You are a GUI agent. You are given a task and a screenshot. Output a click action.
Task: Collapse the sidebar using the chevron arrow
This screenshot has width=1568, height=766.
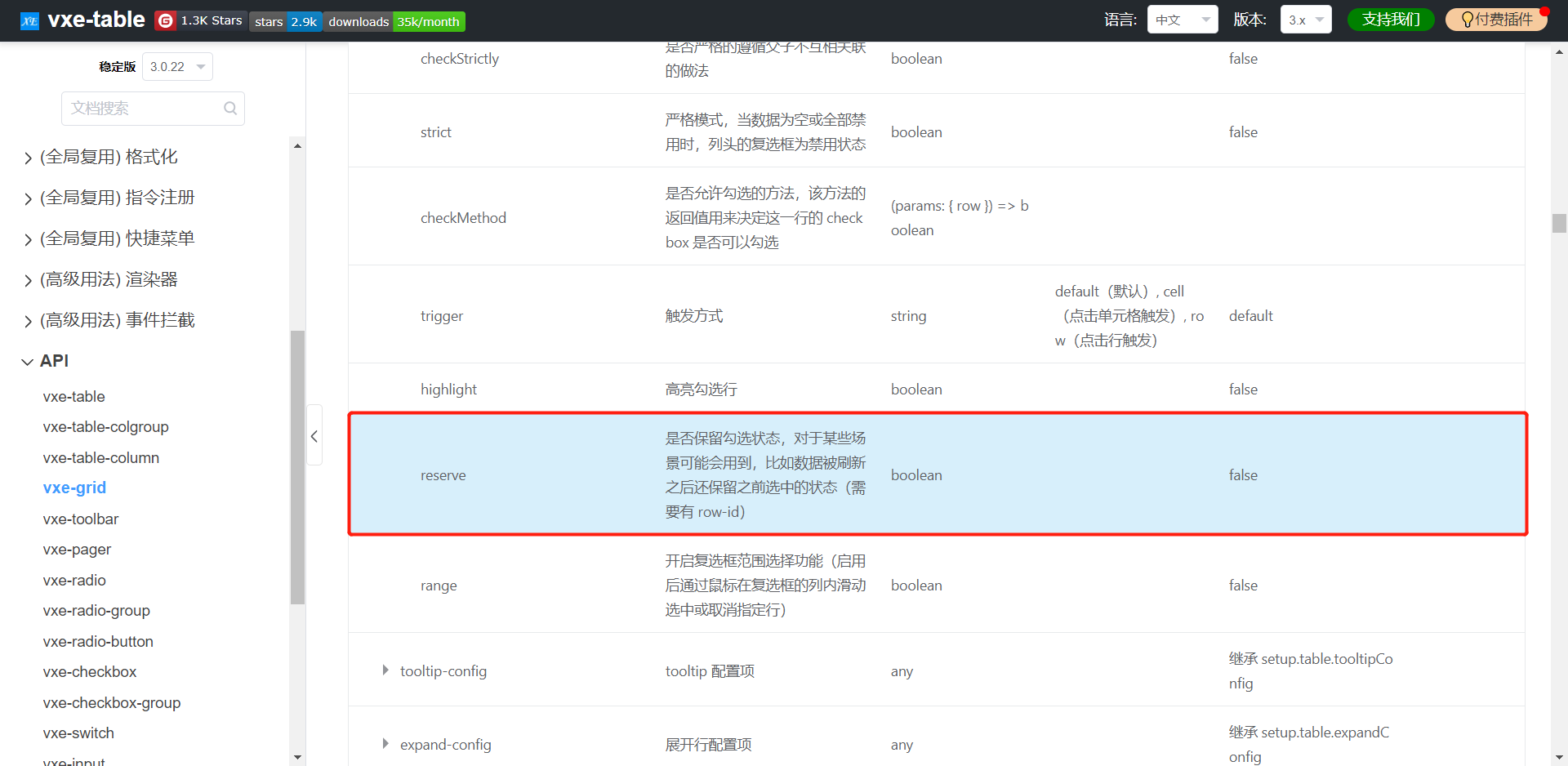pyautogui.click(x=314, y=436)
